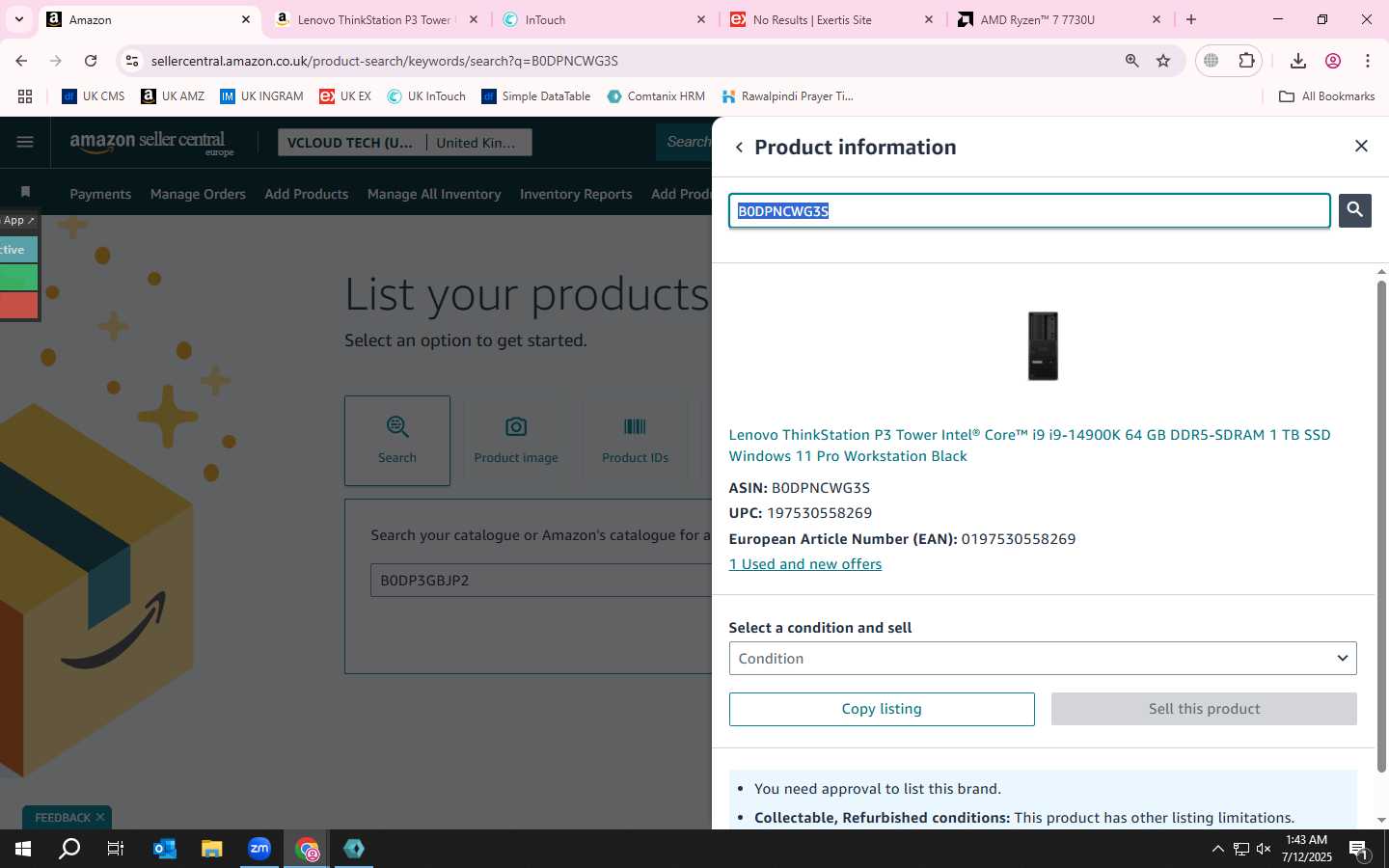The width and height of the screenshot is (1389, 868).
Task: Open the VCLOUD TECH account switcher
Action: pos(350,143)
